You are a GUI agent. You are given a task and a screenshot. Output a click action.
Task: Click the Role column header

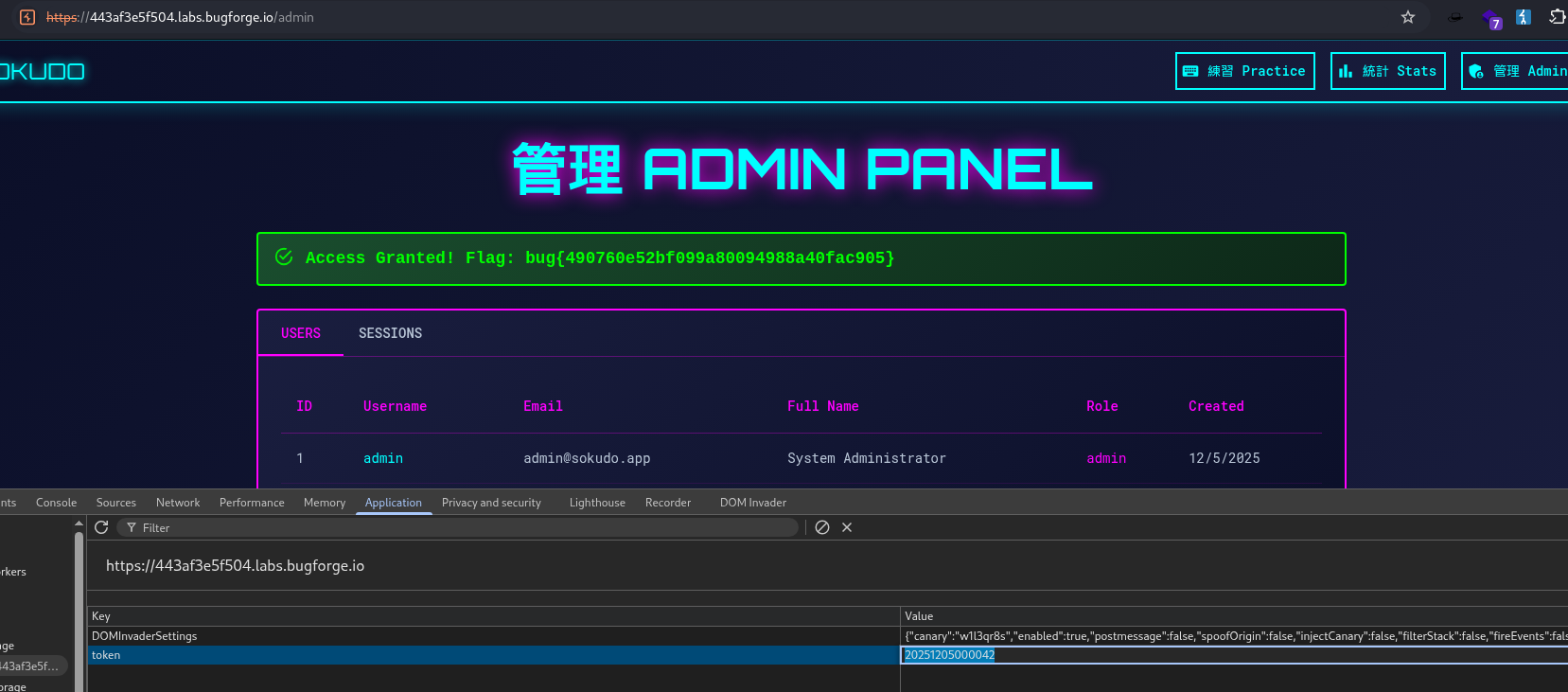tap(1102, 406)
